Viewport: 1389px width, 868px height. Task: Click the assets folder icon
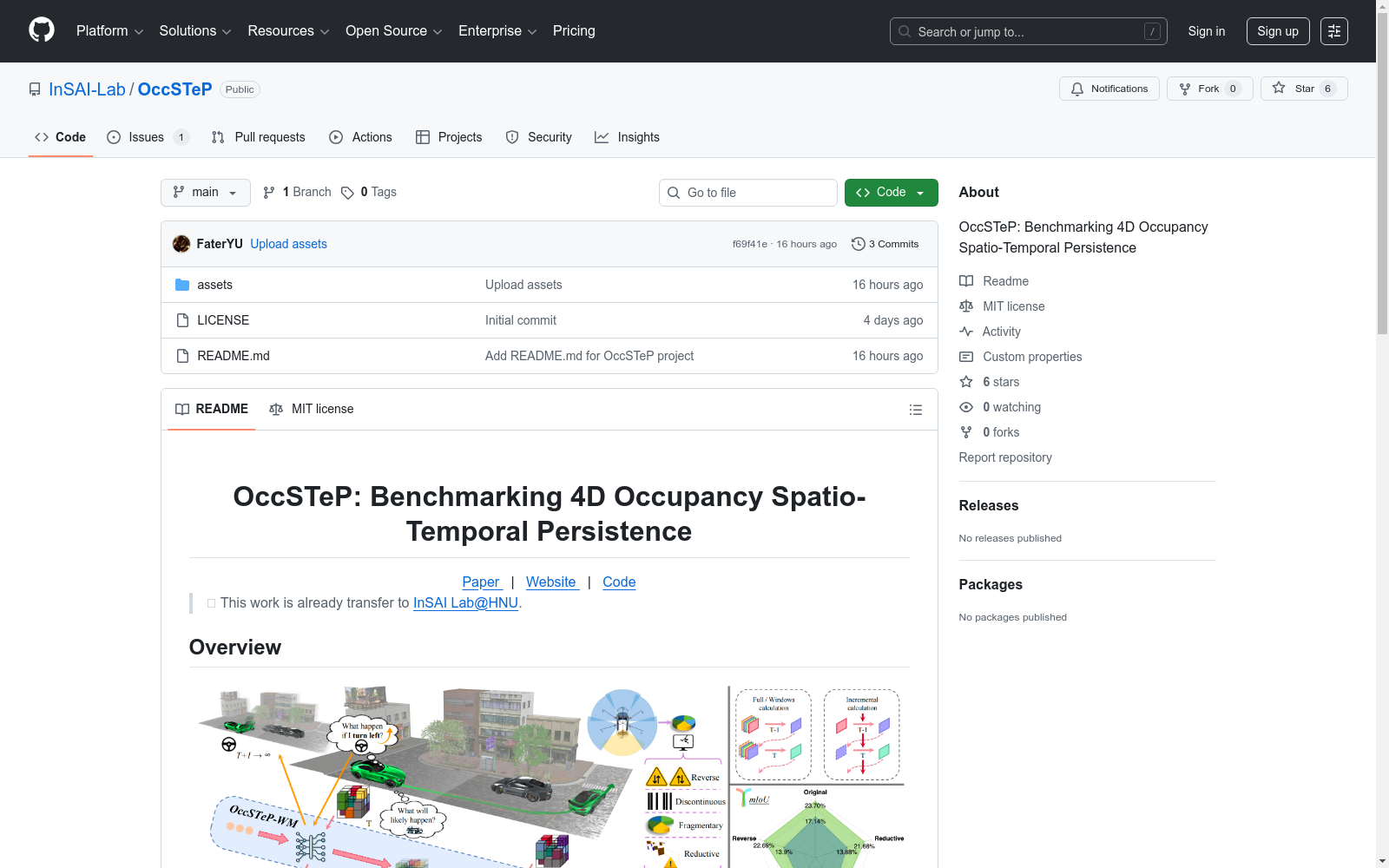(x=182, y=285)
